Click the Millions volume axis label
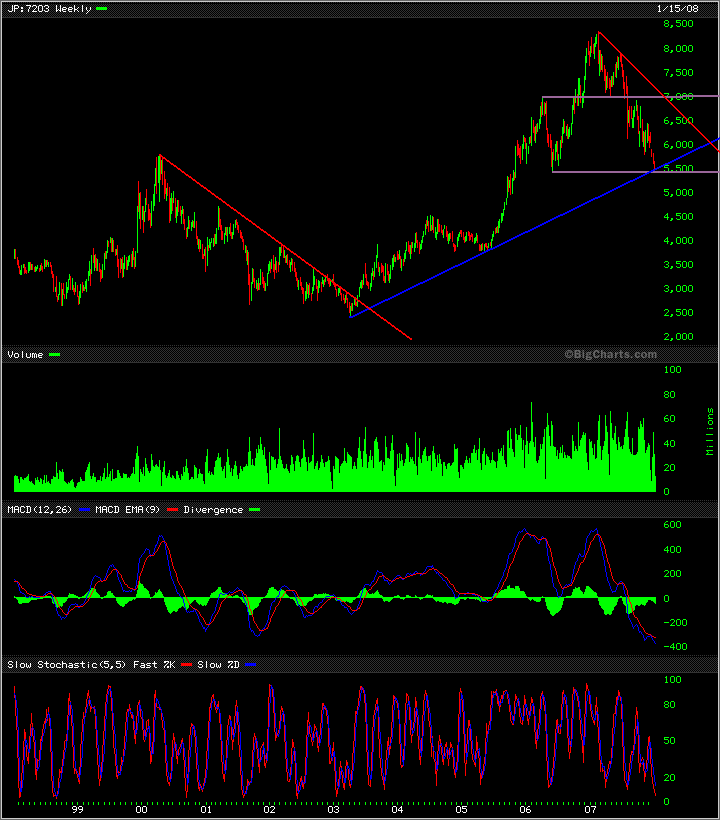Viewport: 720px width, 820px height. coord(711,431)
